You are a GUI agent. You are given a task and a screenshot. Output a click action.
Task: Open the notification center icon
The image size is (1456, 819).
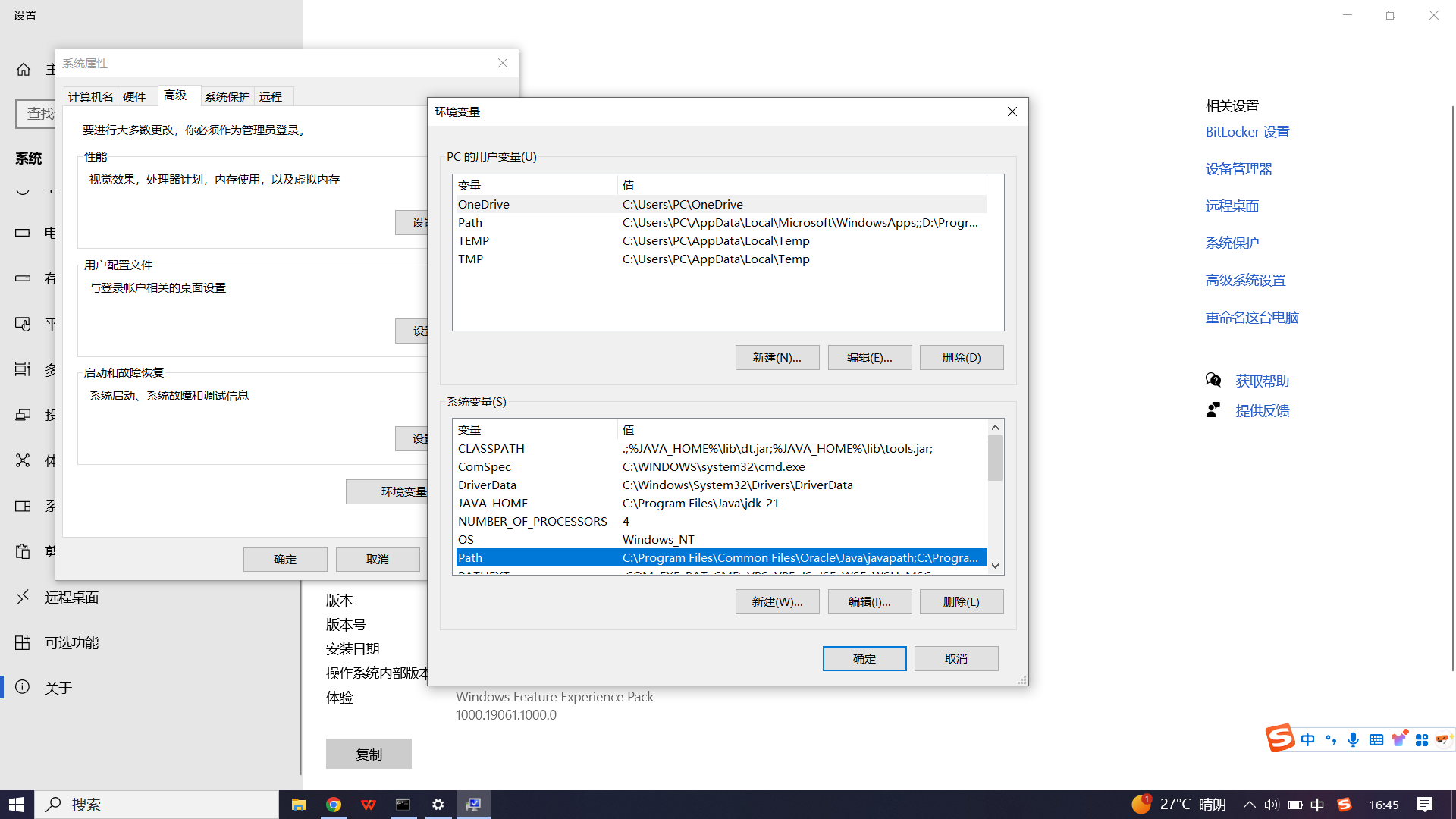pos(1425,805)
